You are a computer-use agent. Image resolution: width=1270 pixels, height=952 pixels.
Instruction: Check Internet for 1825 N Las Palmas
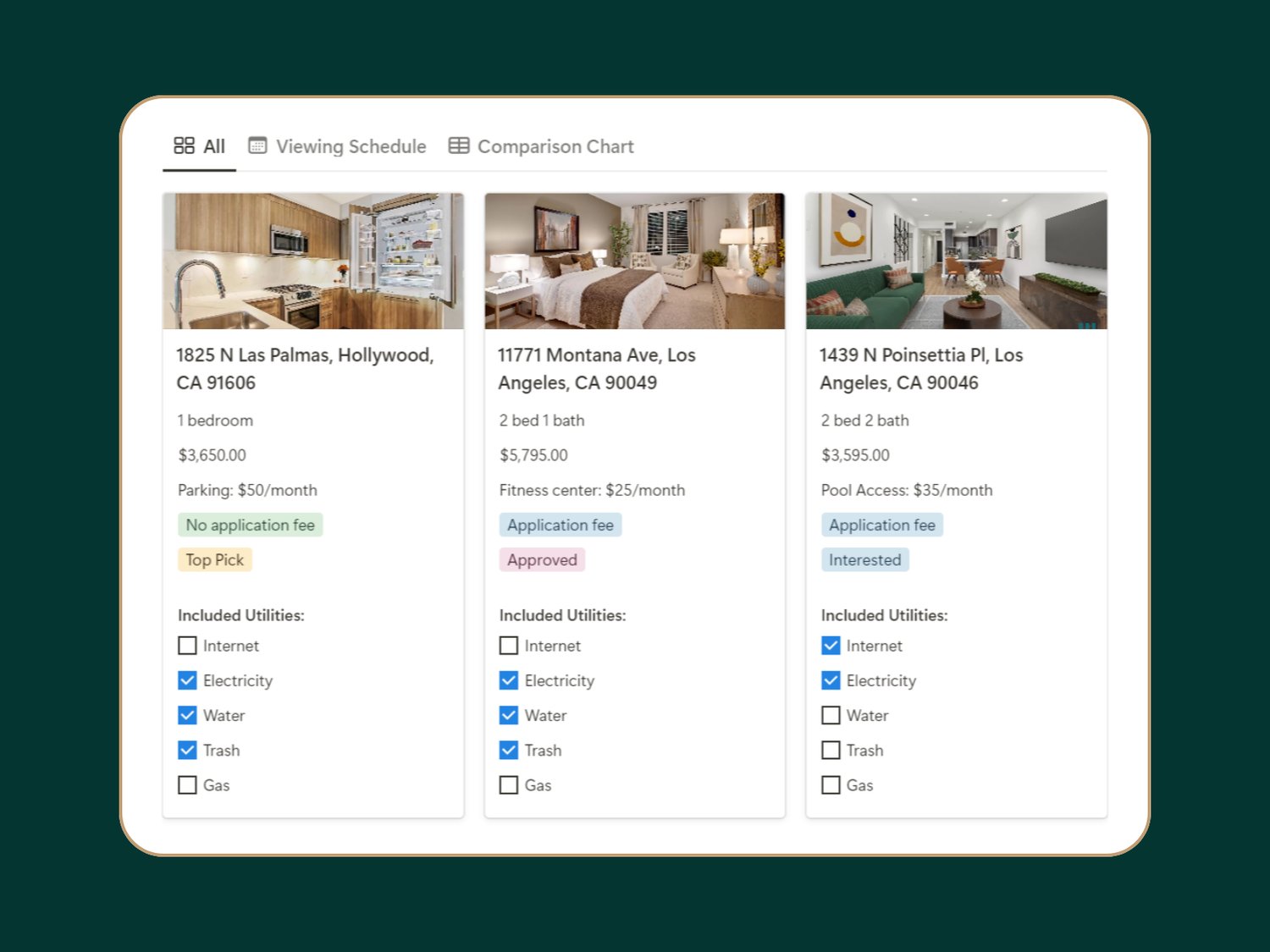click(x=187, y=646)
